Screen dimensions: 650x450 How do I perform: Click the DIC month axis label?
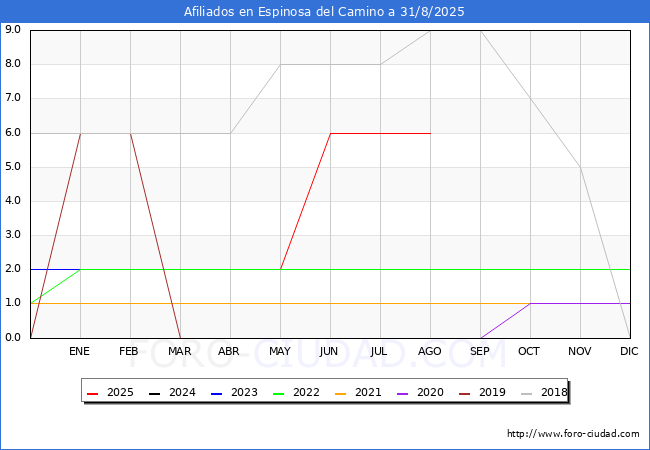(629, 352)
